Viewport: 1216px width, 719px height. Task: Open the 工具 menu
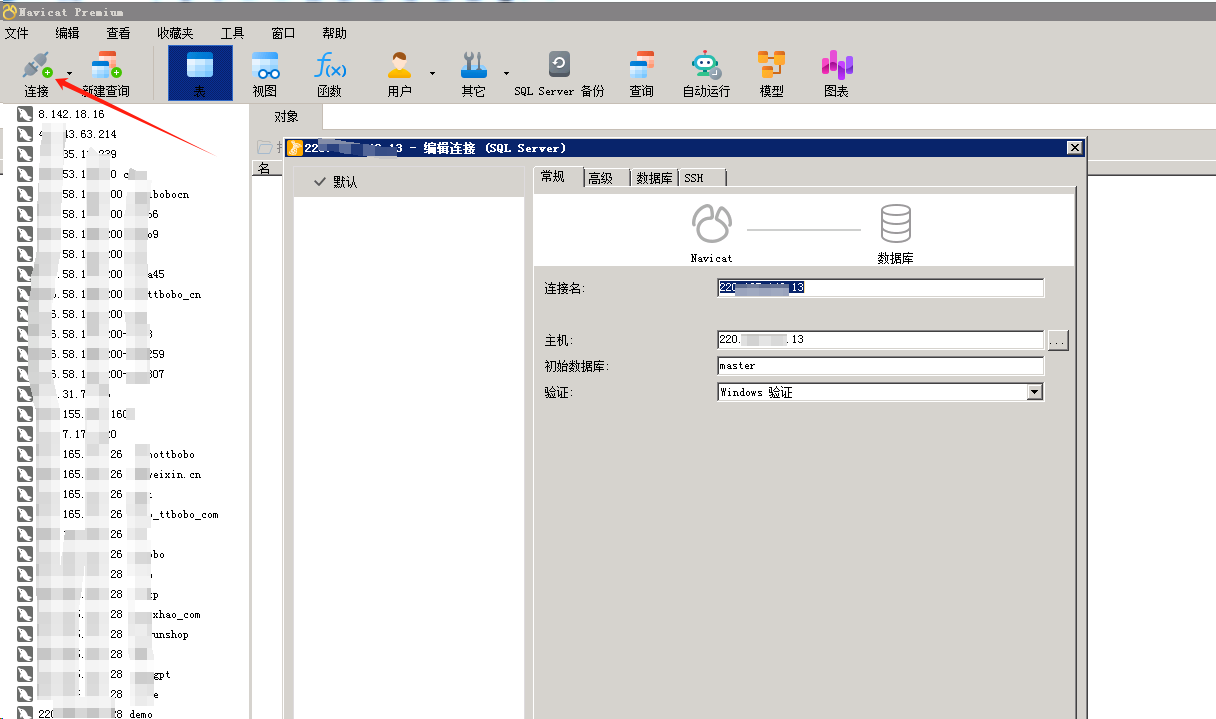click(232, 33)
